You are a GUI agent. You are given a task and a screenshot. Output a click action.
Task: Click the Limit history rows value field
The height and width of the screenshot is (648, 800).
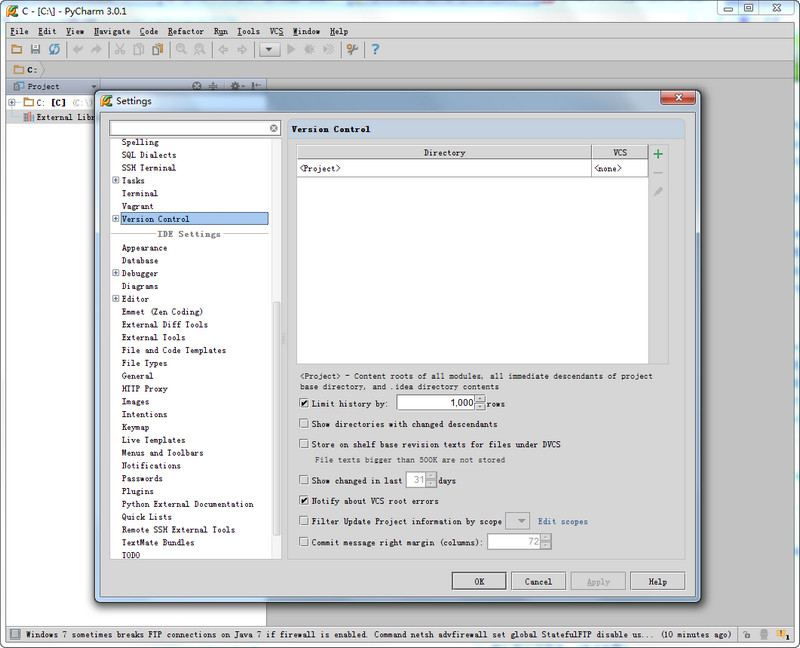tap(436, 403)
